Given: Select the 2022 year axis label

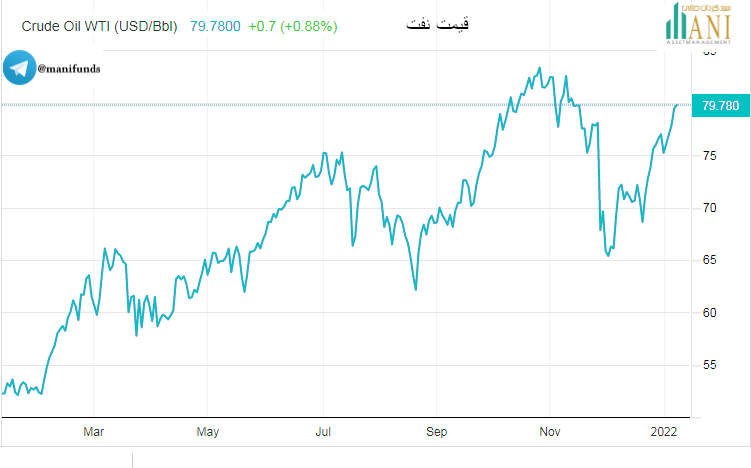Looking at the screenshot, I should (x=664, y=432).
